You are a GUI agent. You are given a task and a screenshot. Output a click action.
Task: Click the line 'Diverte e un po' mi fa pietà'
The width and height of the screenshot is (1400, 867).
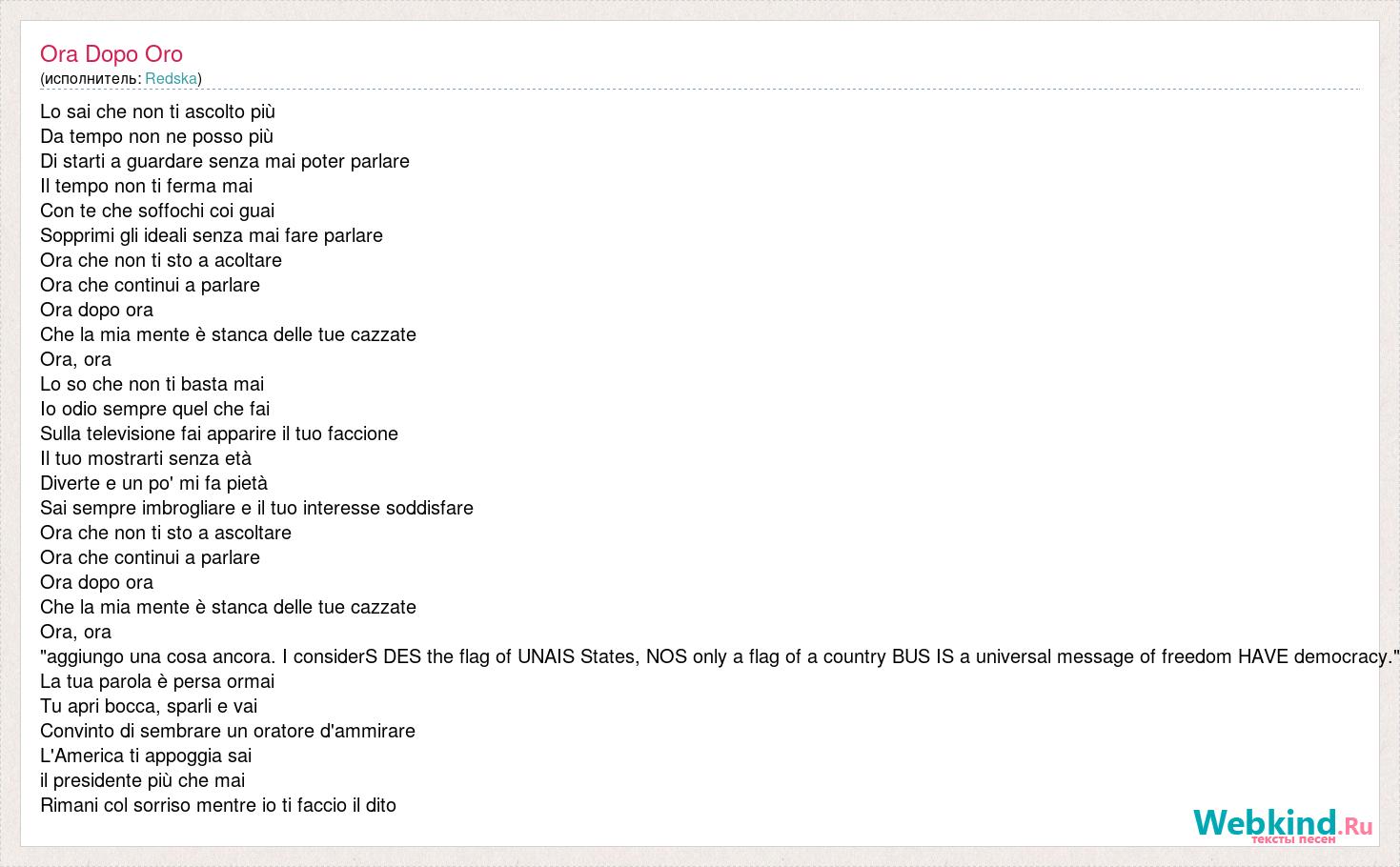click(153, 484)
